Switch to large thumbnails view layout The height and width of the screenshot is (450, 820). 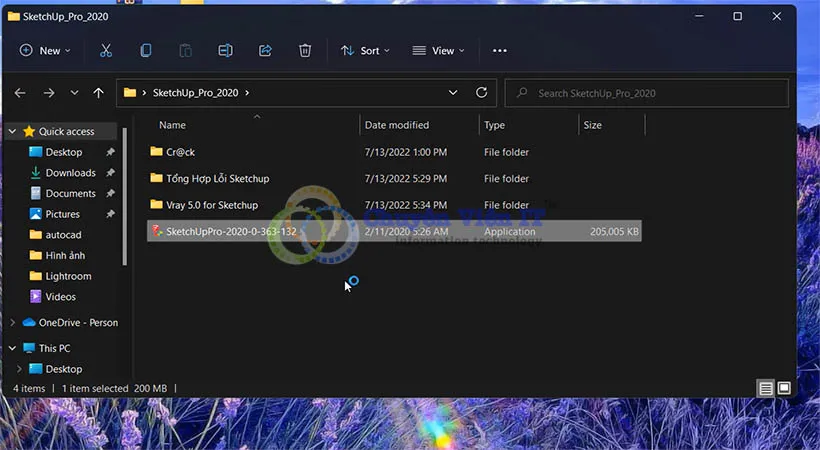pos(784,388)
